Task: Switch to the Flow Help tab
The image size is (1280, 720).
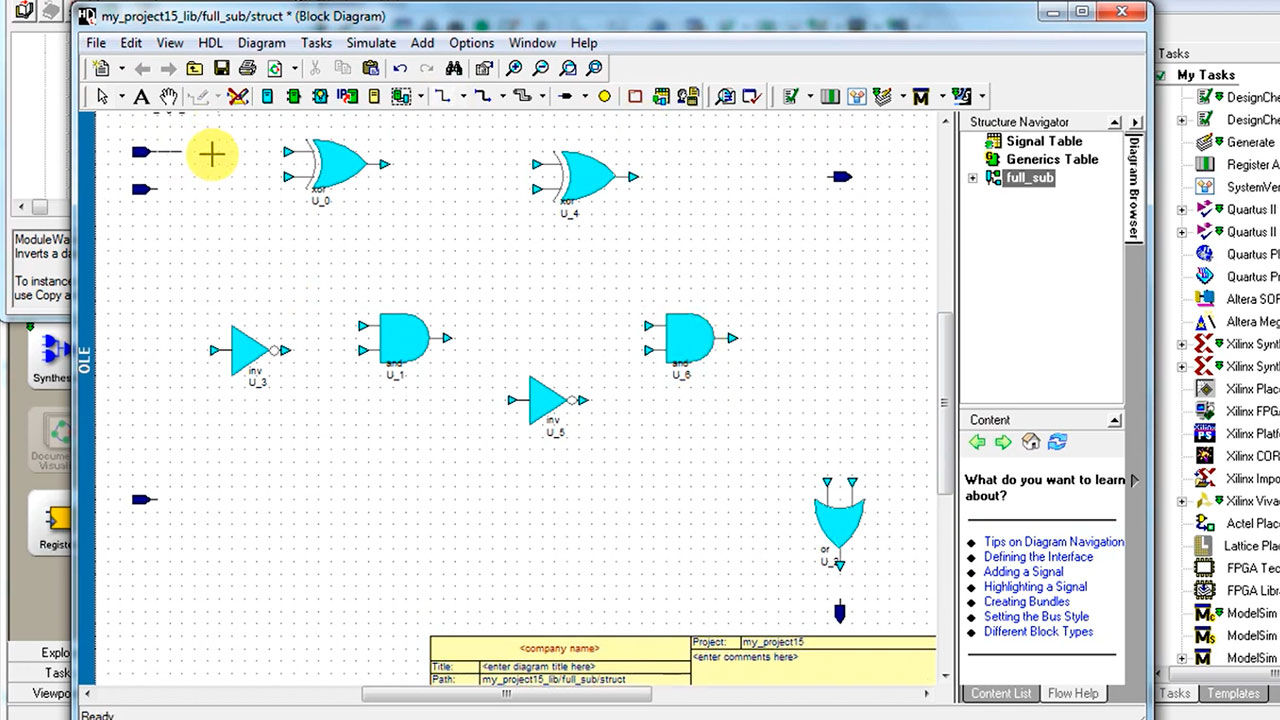Action: pos(1072,693)
